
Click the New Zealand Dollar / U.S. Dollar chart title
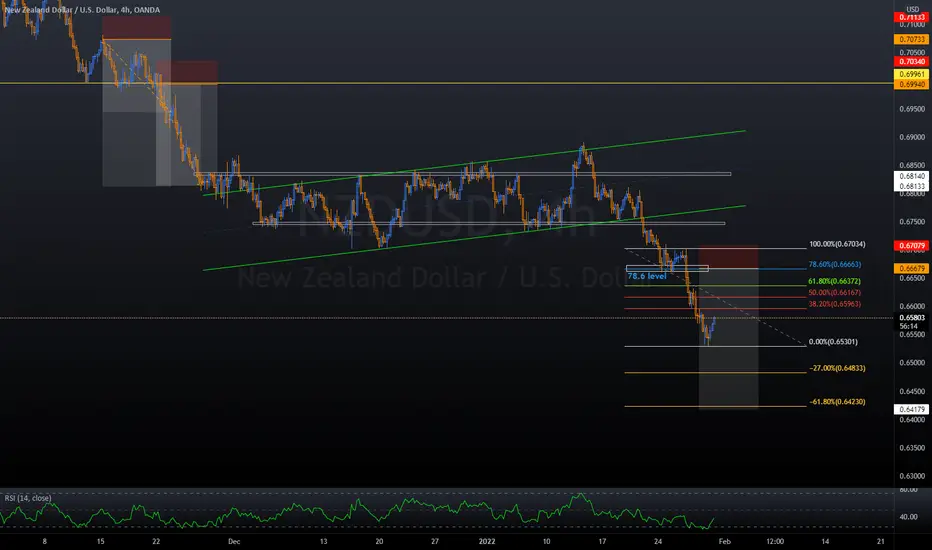[x=82, y=10]
